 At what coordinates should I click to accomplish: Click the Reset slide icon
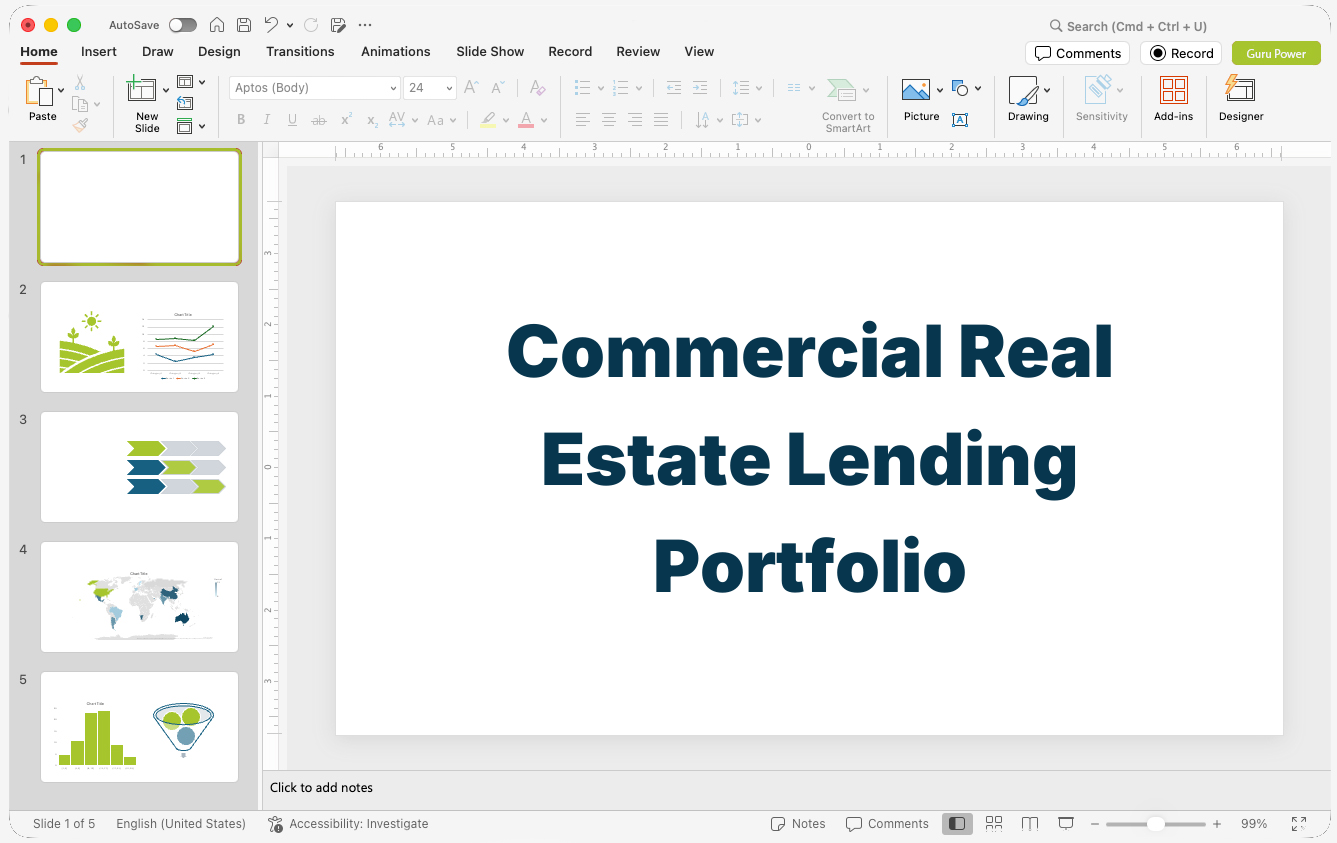(185, 104)
